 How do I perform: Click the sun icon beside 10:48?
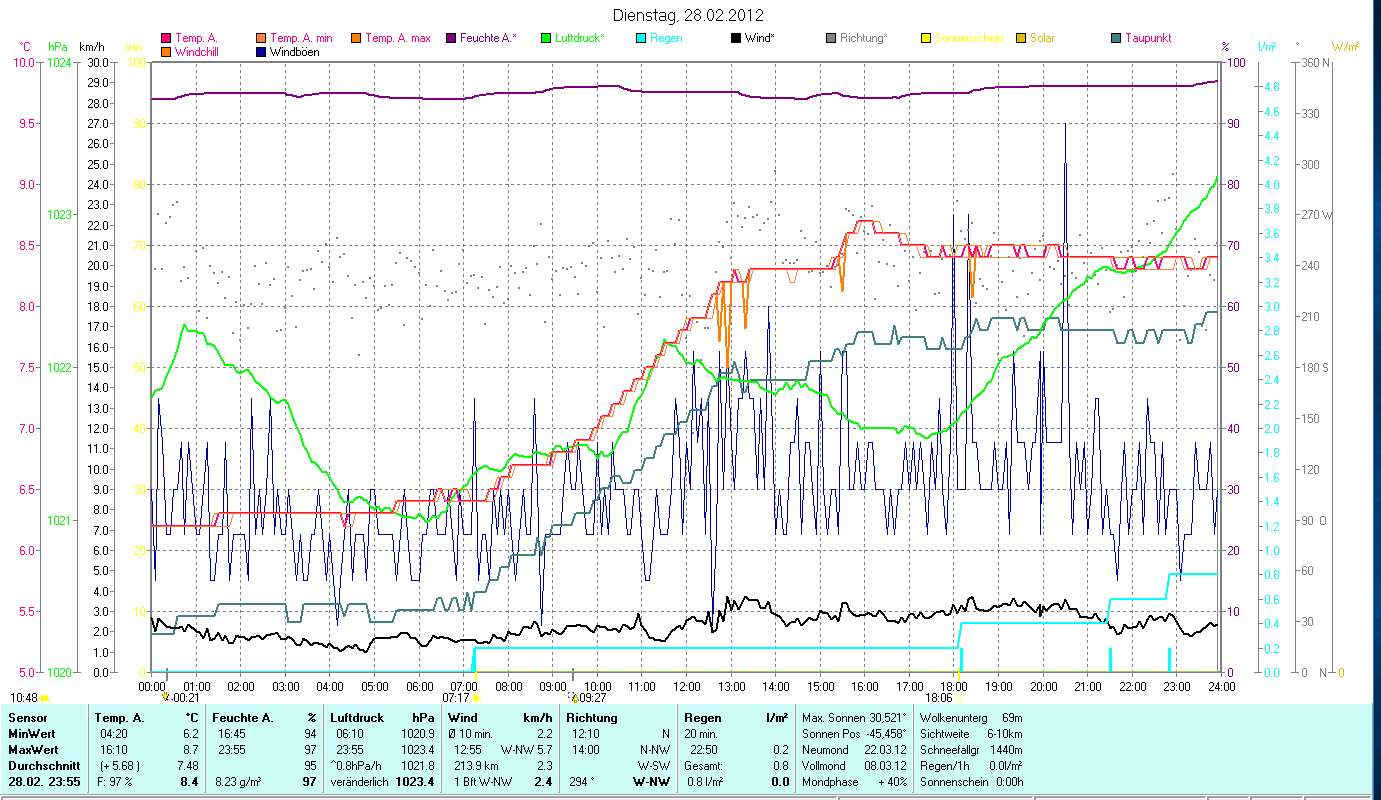pos(45,697)
